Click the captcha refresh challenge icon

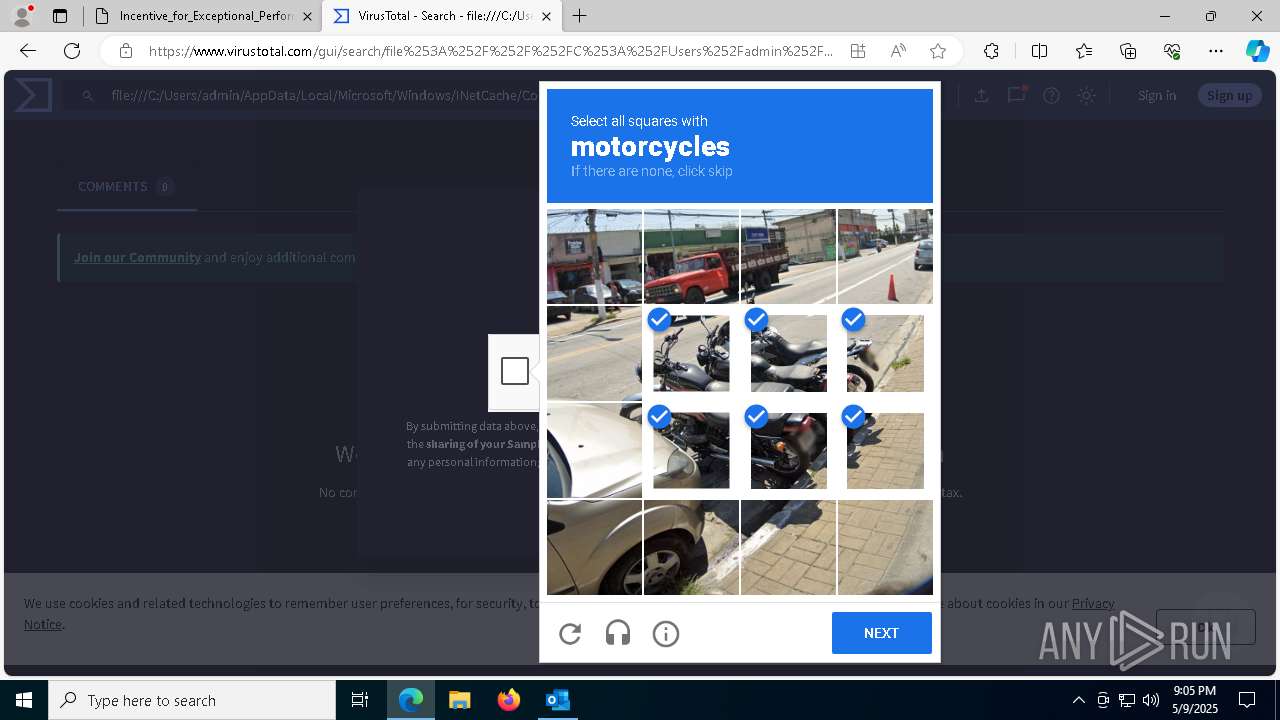[x=570, y=633]
